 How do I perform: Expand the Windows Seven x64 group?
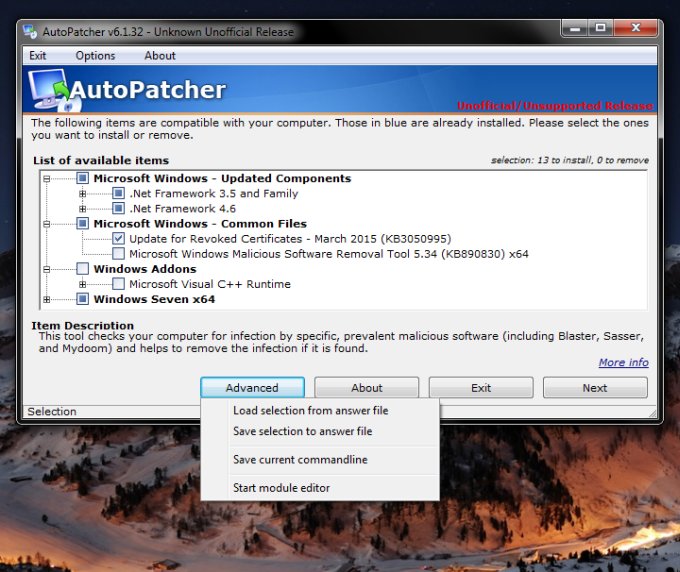click(47, 299)
